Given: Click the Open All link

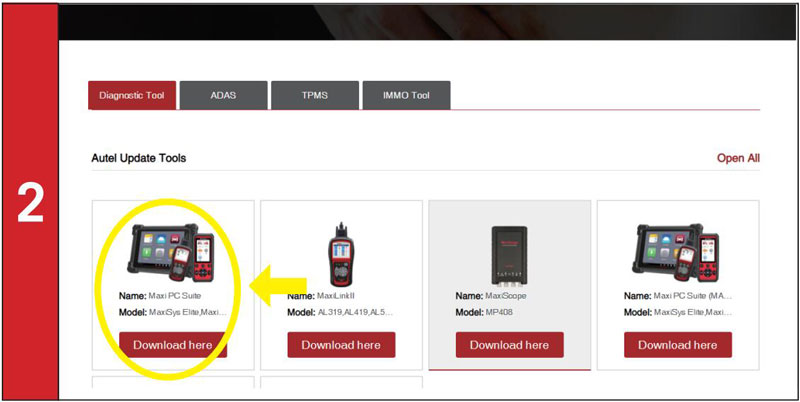Looking at the screenshot, I should point(738,158).
